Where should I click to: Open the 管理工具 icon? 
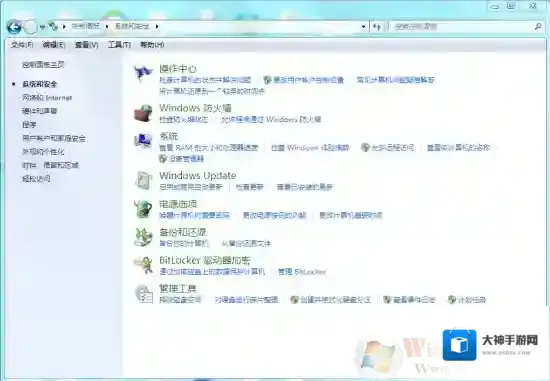(144, 293)
